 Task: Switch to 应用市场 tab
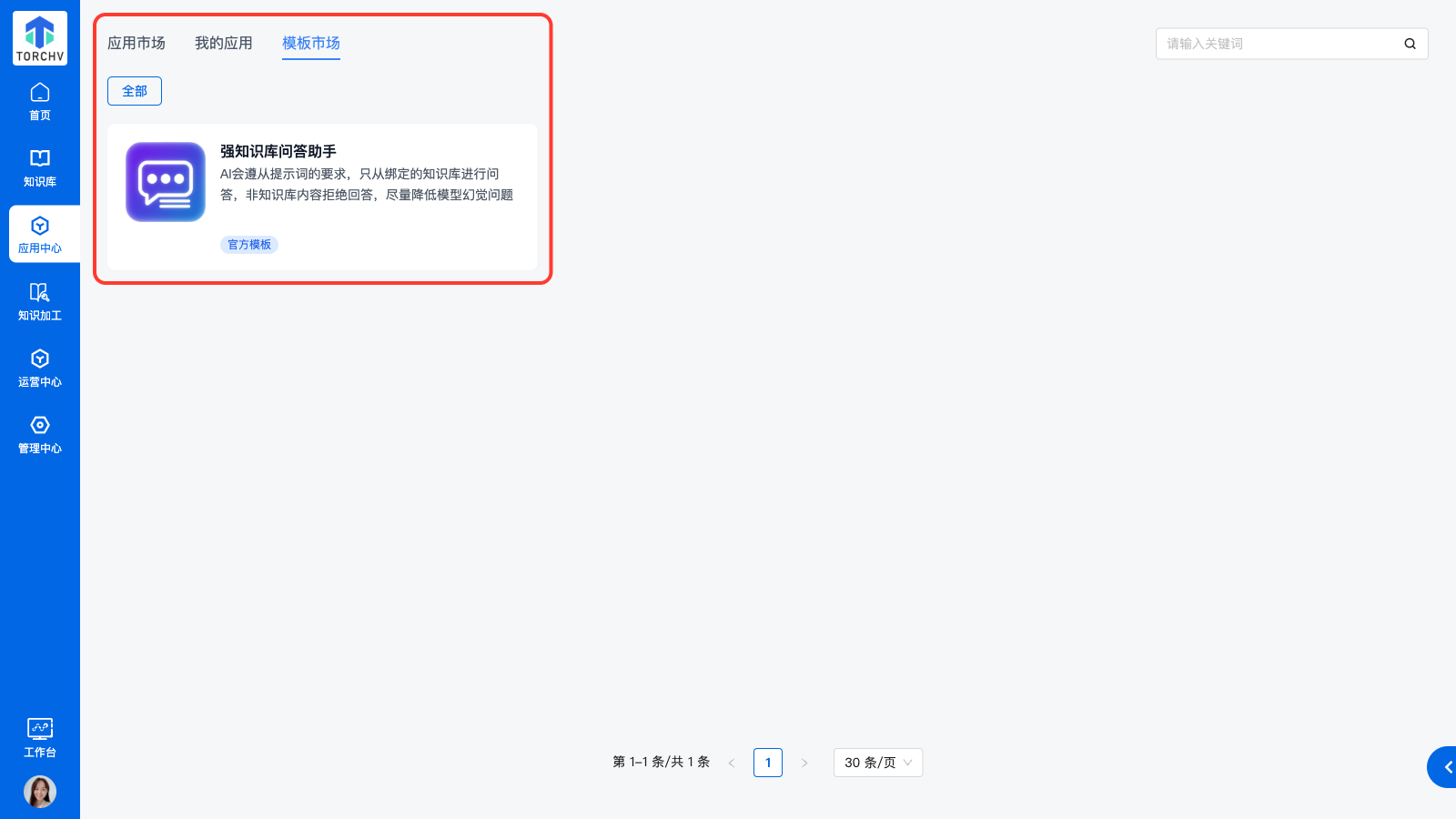pos(136,43)
